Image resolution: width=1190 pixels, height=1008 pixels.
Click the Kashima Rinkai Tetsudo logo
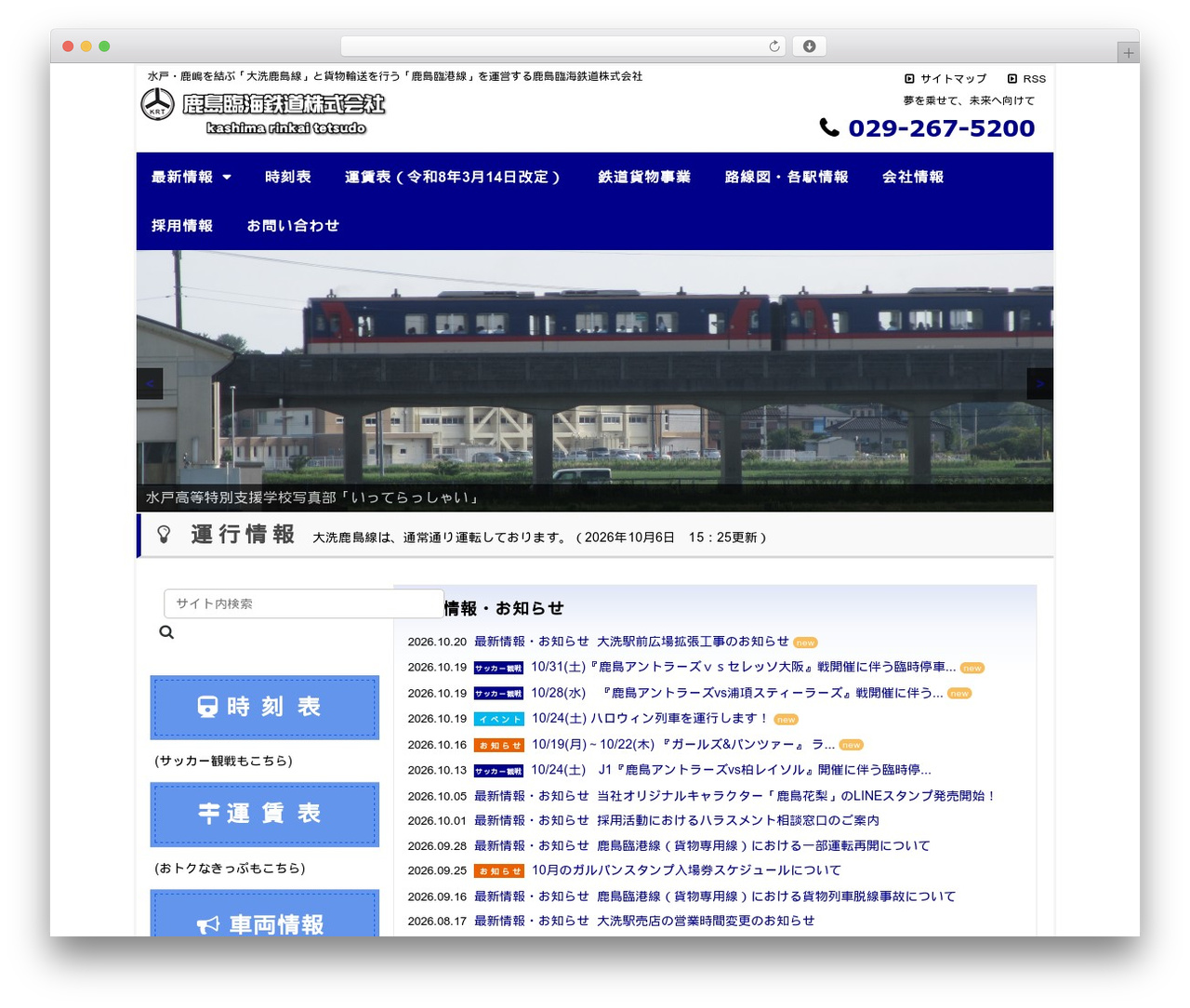pyautogui.click(x=263, y=112)
